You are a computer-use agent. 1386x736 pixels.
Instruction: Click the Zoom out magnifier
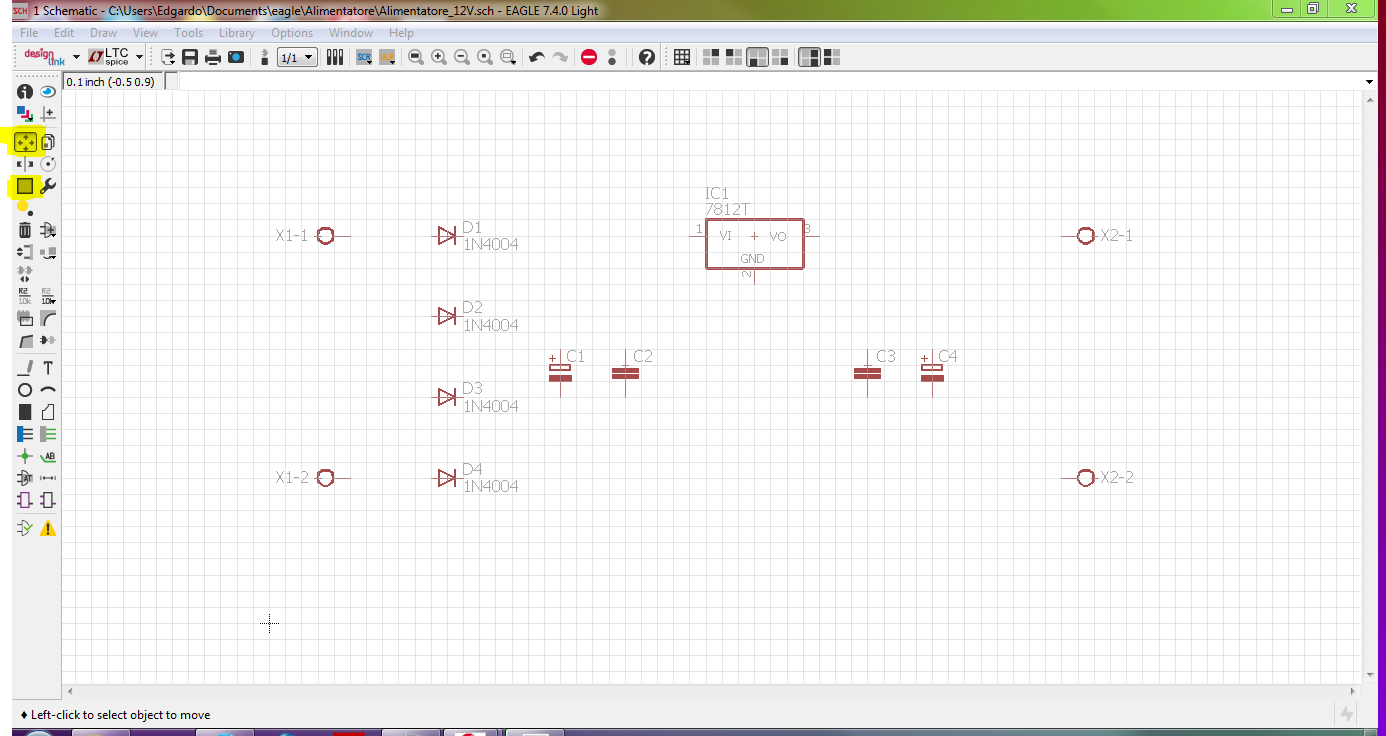[462, 57]
